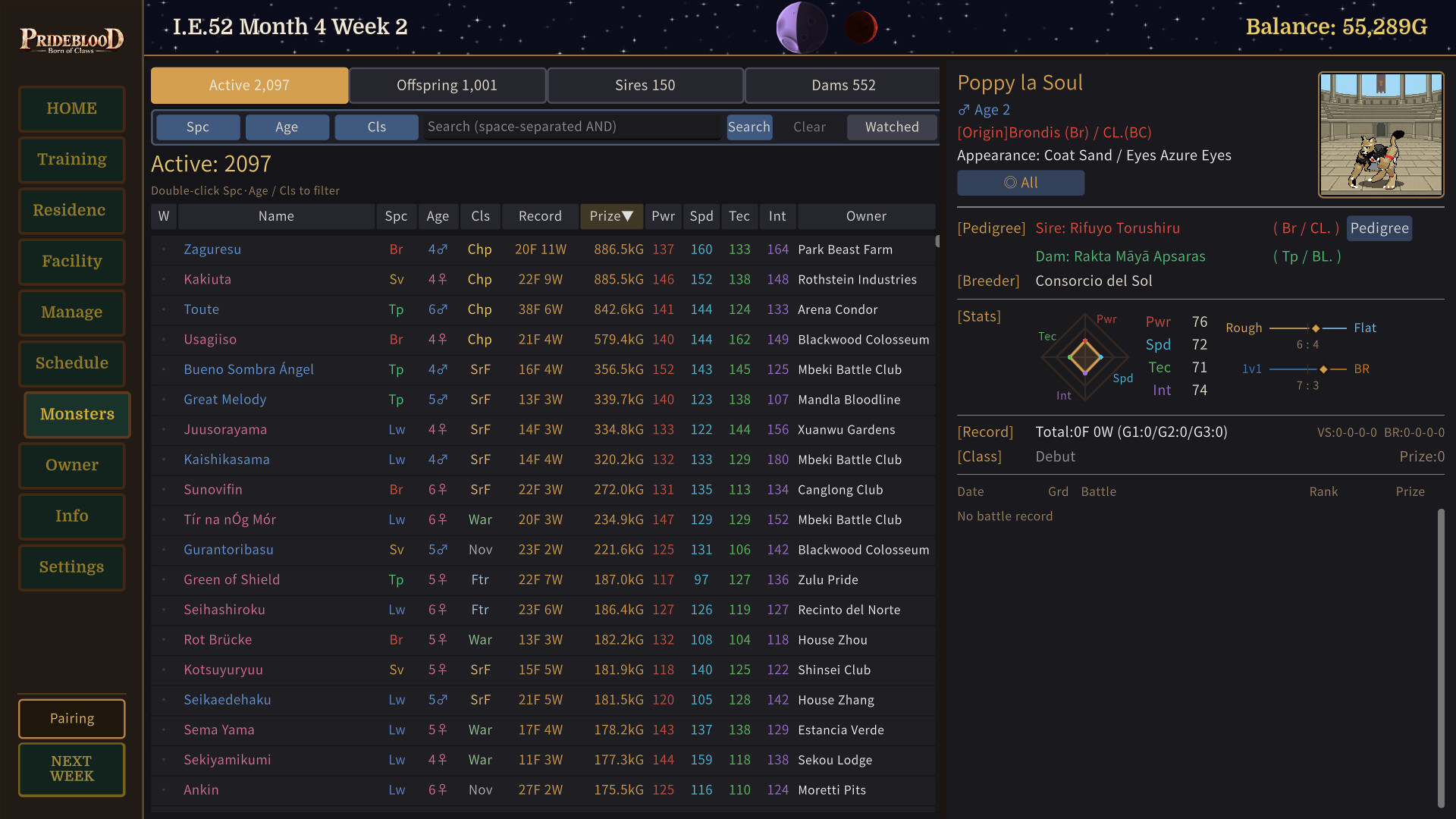Sort table by Name column
This screenshot has width=1456, height=819.
click(276, 216)
